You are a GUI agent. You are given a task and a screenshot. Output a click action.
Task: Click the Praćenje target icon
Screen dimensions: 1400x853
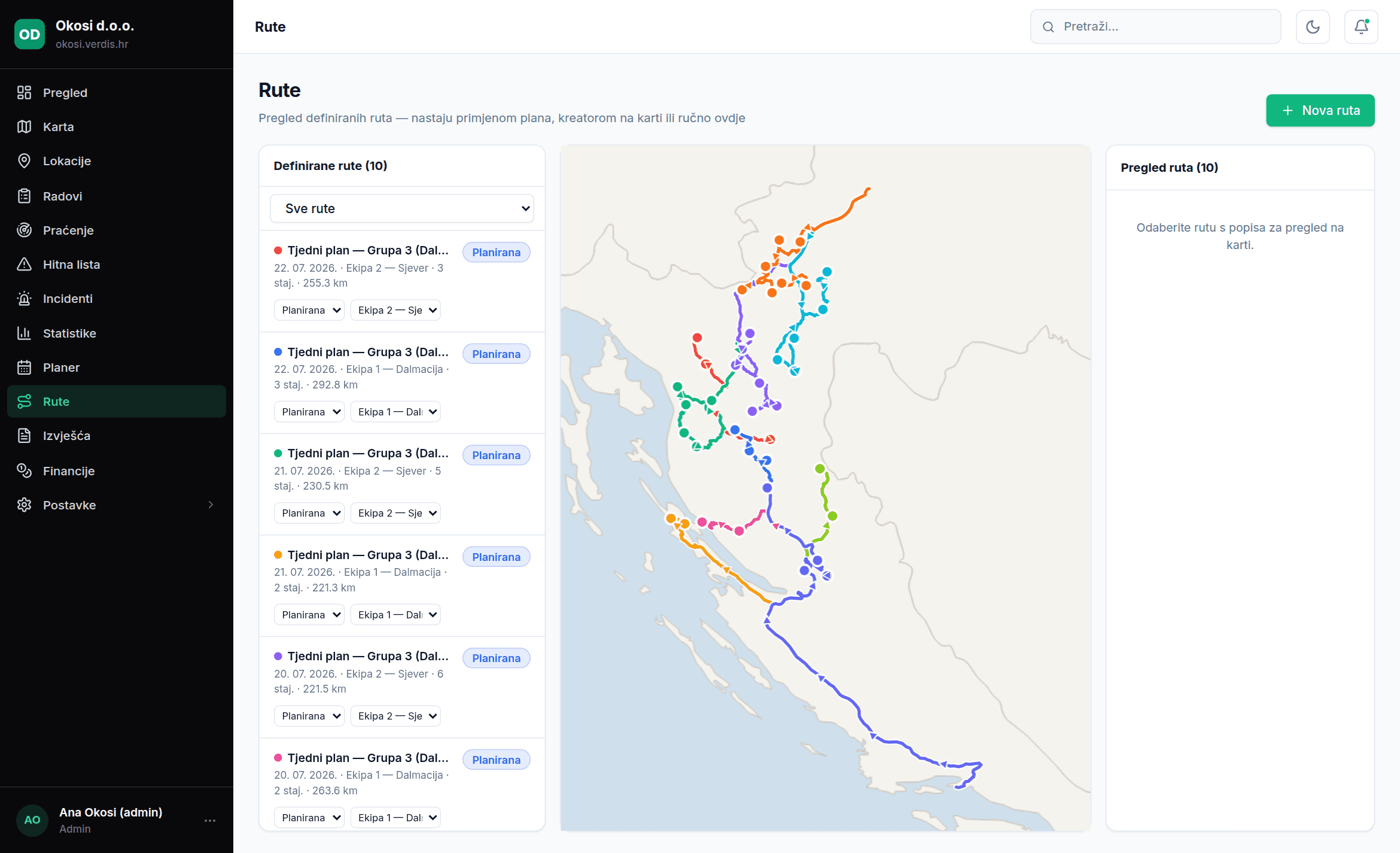pos(24,230)
